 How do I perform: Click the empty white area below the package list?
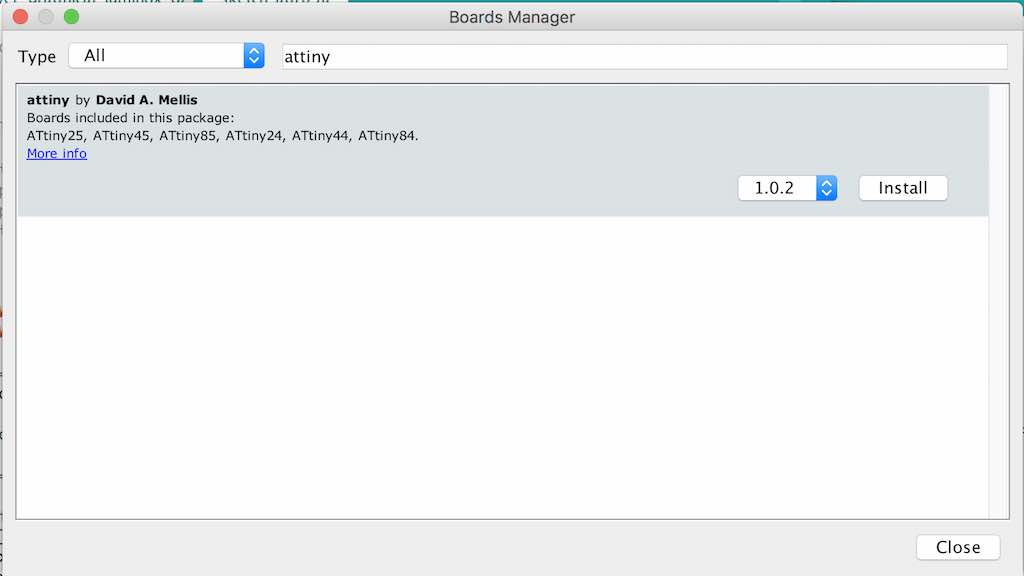[x=503, y=367]
